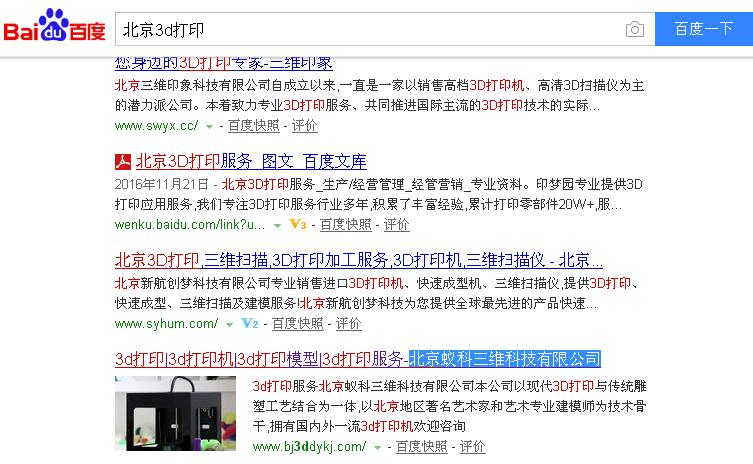Expand dropdown arrow next to www.bj3ddykj.com/
Viewport: 753px width, 464px height.
pyautogui.click(x=377, y=448)
